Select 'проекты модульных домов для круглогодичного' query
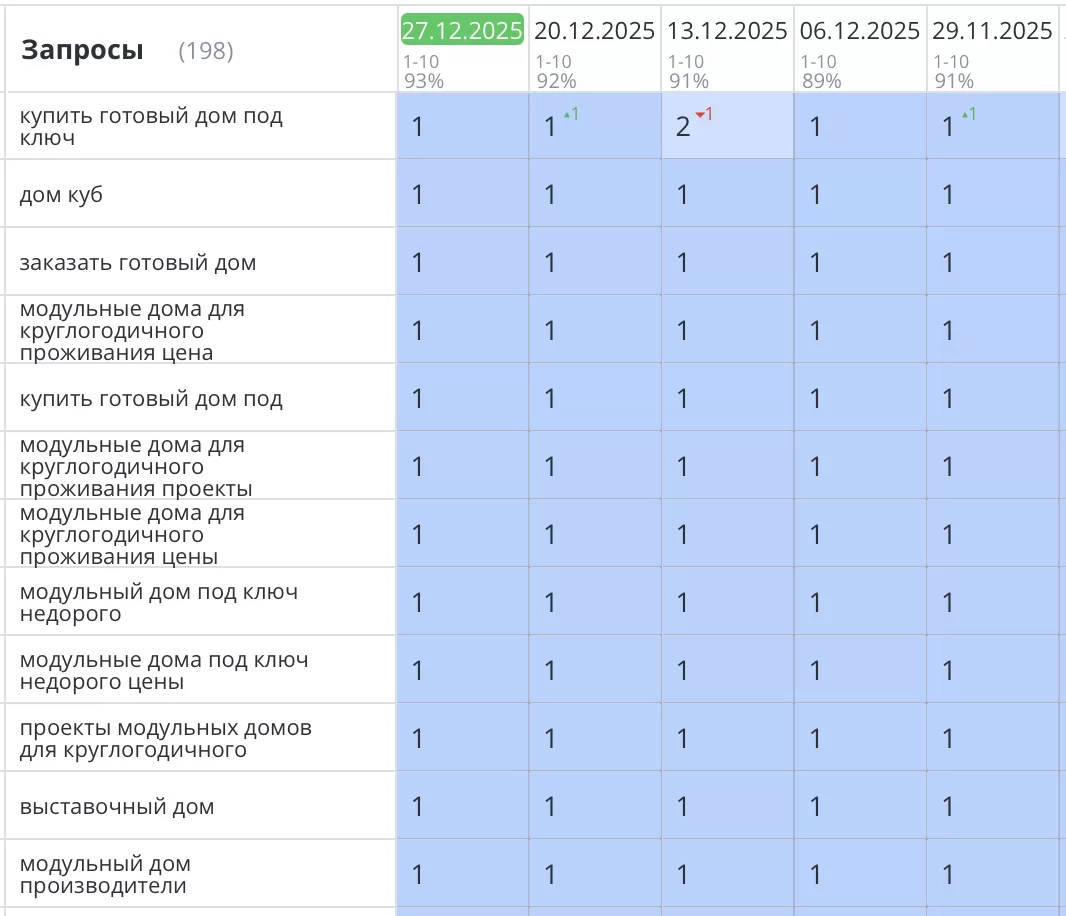Image resolution: width=1066 pixels, height=916 pixels. click(165, 739)
